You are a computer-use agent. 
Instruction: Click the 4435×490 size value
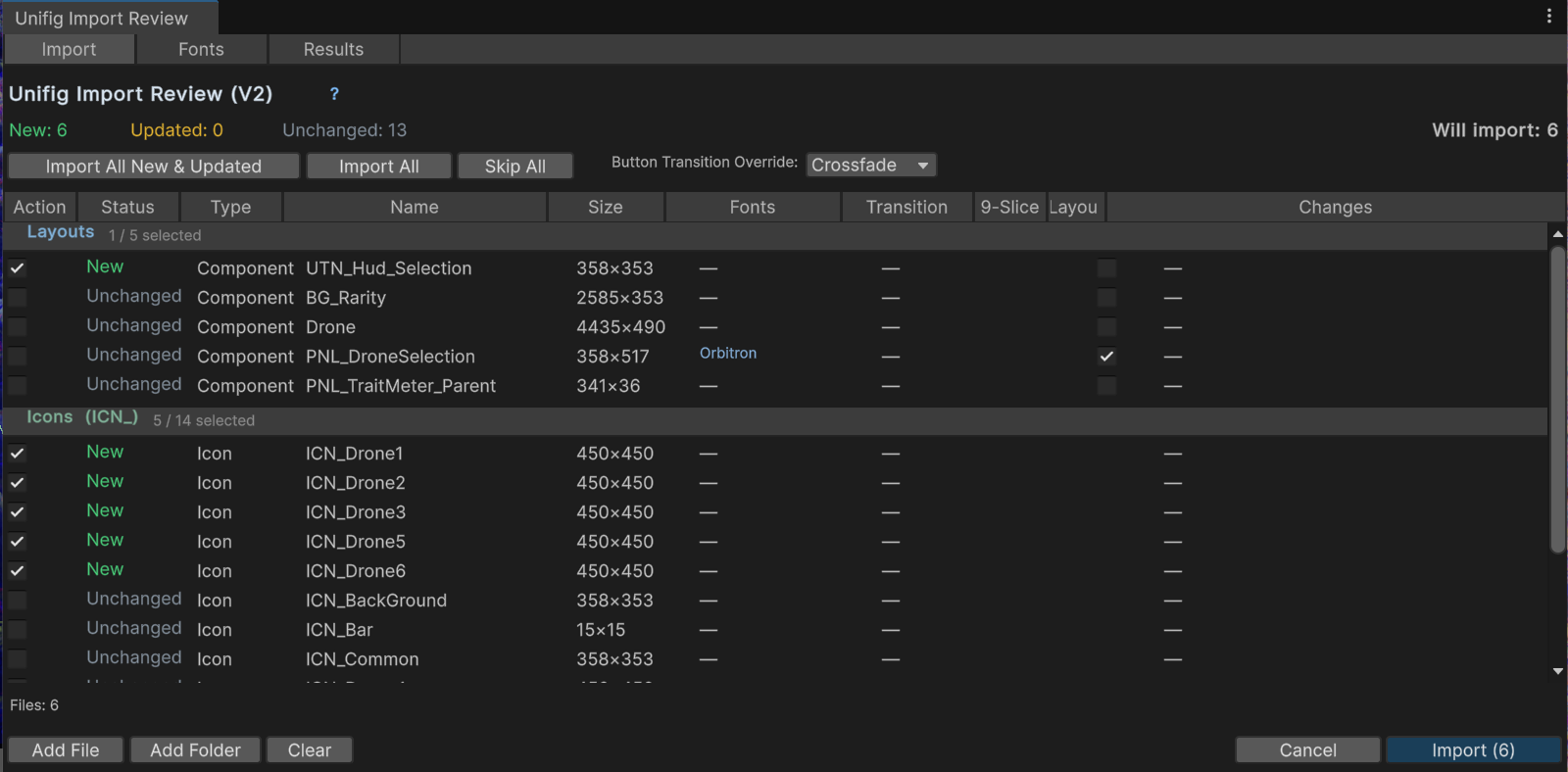tap(620, 327)
